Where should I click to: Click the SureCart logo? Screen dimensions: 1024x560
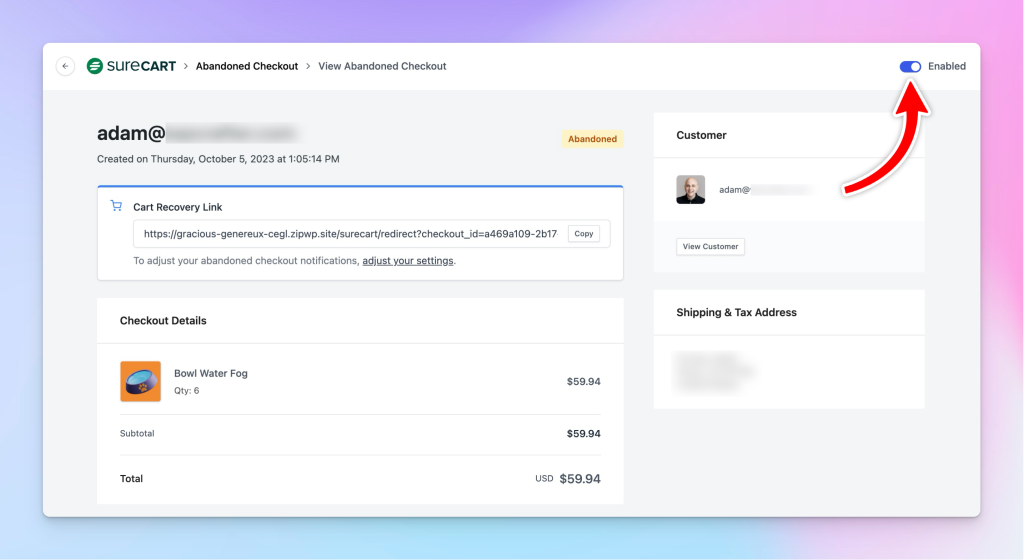click(x=131, y=66)
